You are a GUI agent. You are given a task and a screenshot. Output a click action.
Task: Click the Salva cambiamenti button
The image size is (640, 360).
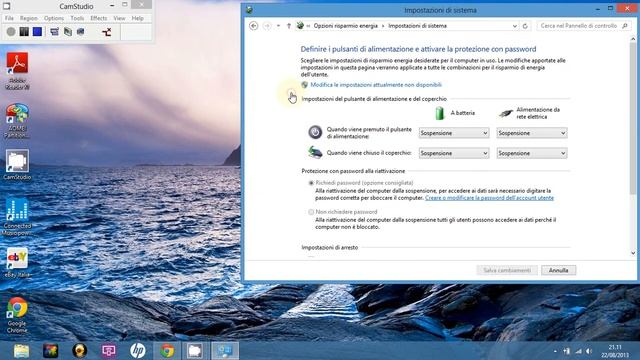[x=507, y=270]
